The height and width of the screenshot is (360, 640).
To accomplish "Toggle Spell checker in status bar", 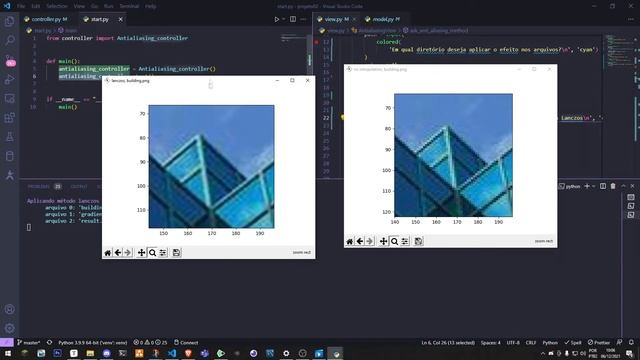I will click(x=573, y=342).
